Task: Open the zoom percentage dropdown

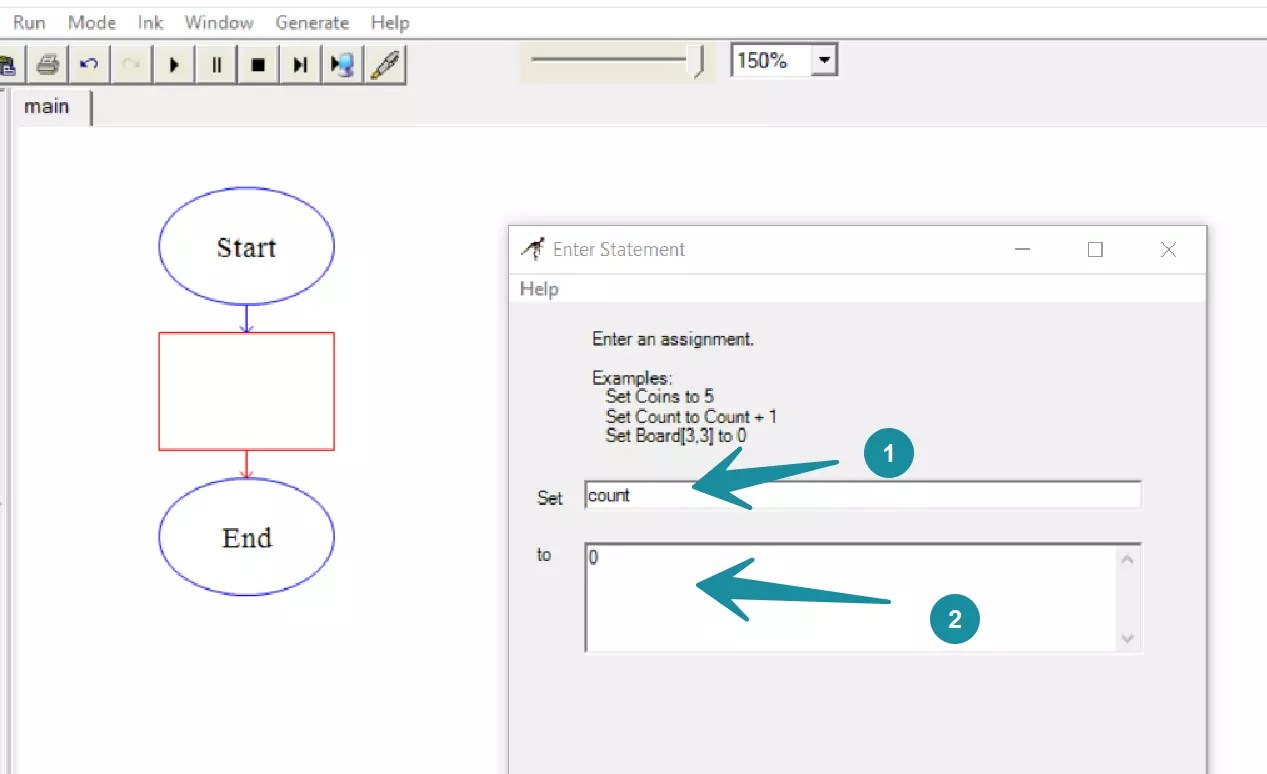Action: coord(824,60)
